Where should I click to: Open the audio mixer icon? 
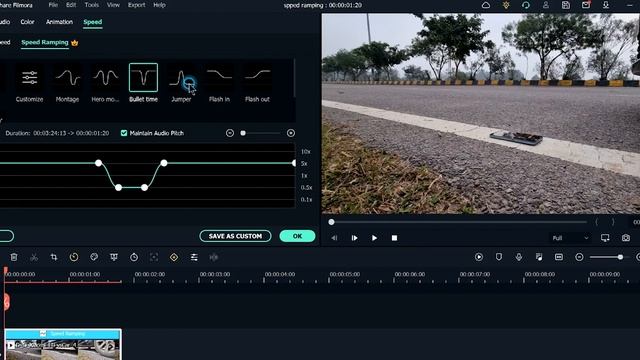(x=539, y=257)
